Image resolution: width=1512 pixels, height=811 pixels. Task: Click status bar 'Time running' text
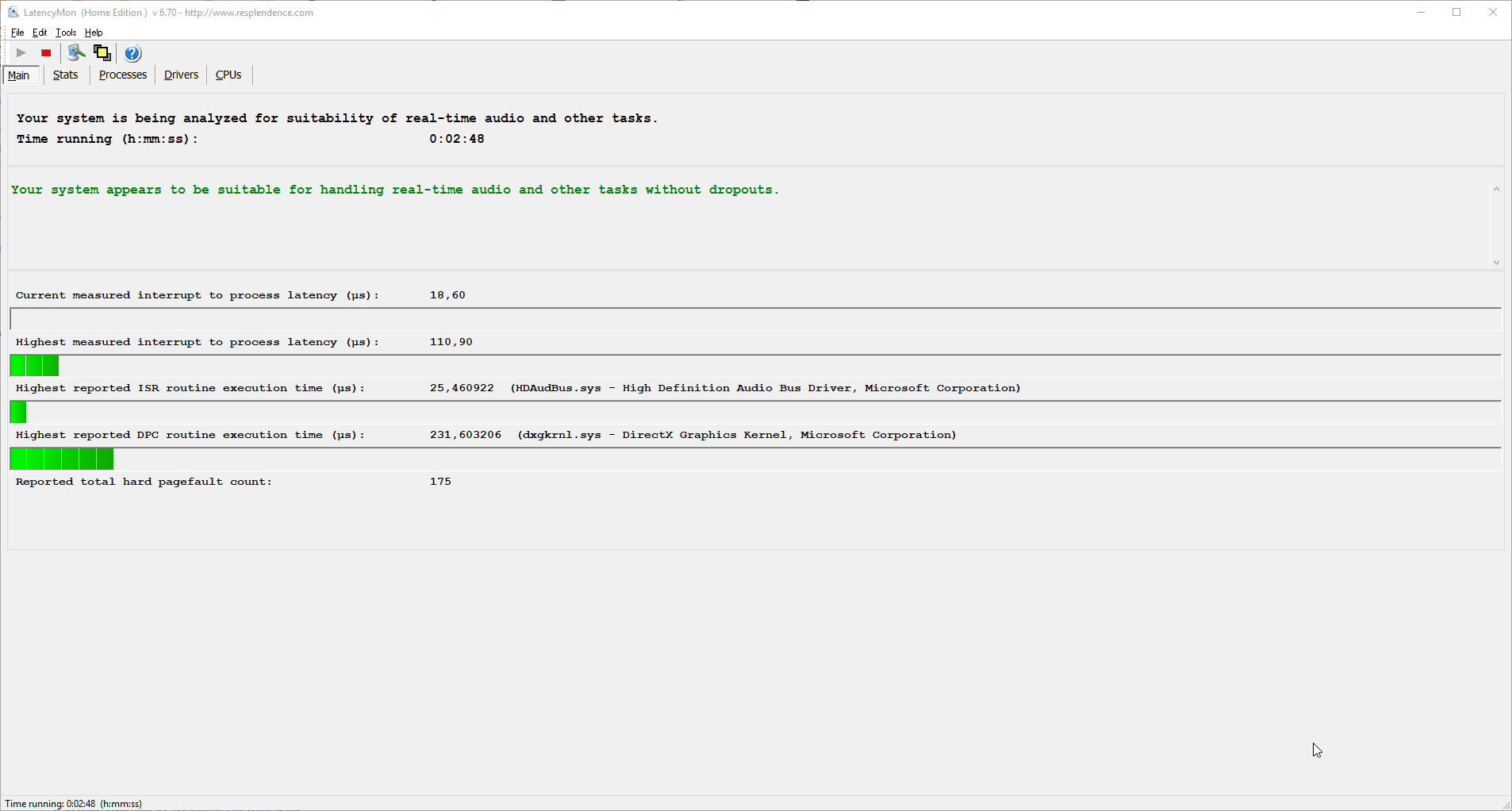tap(74, 804)
